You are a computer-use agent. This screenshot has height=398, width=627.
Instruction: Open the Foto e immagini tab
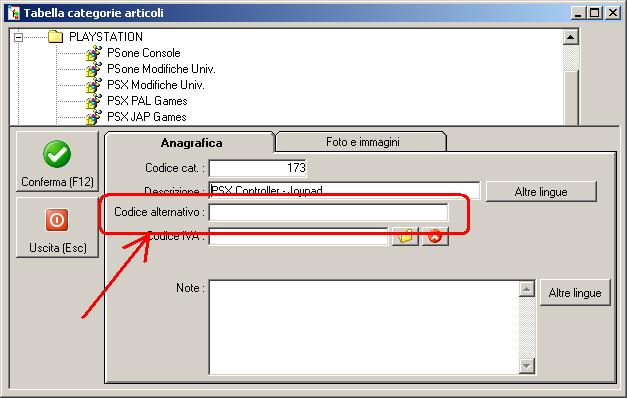click(x=362, y=142)
